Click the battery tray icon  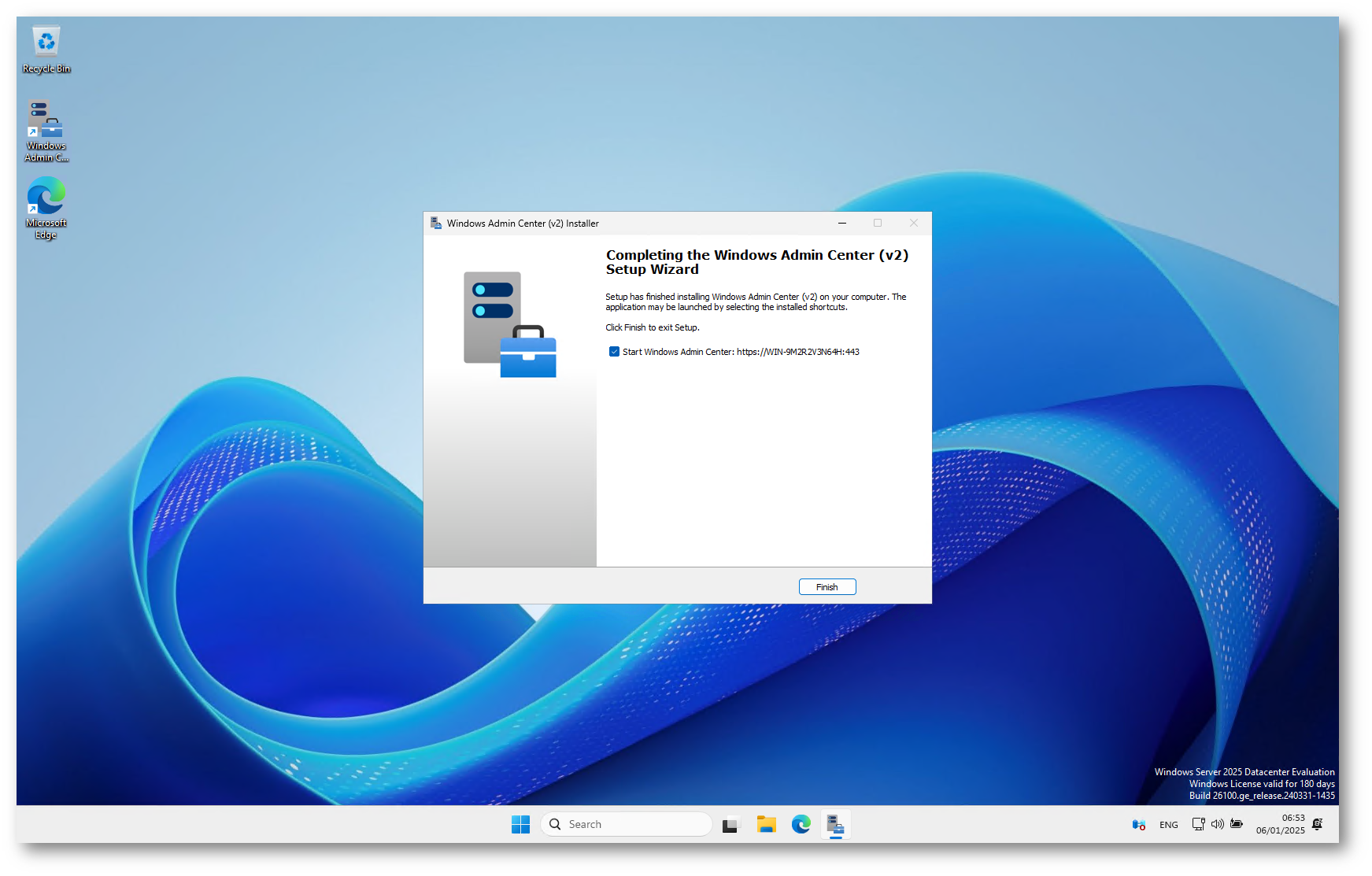[x=1237, y=824]
